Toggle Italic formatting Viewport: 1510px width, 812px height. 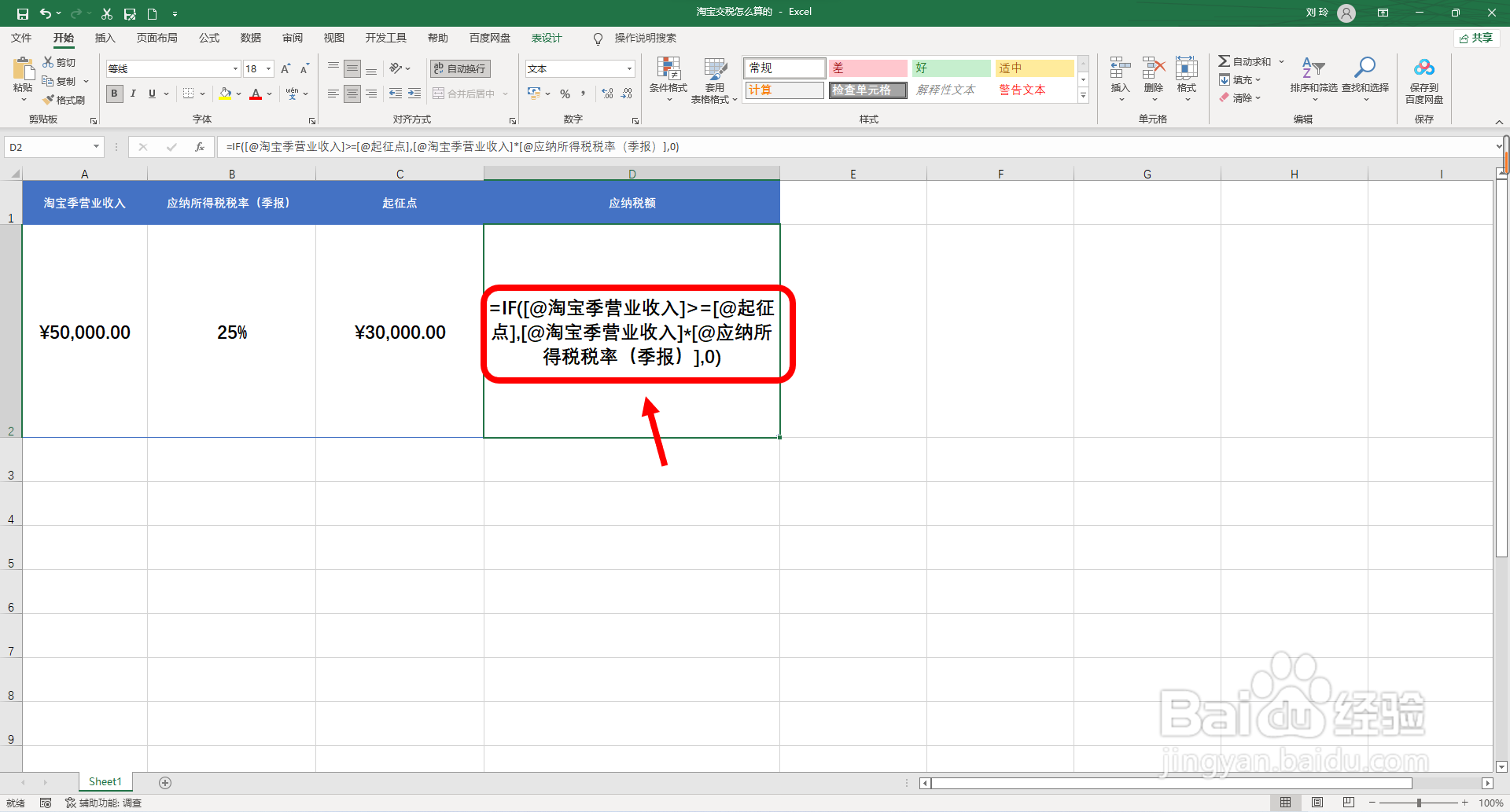click(133, 94)
